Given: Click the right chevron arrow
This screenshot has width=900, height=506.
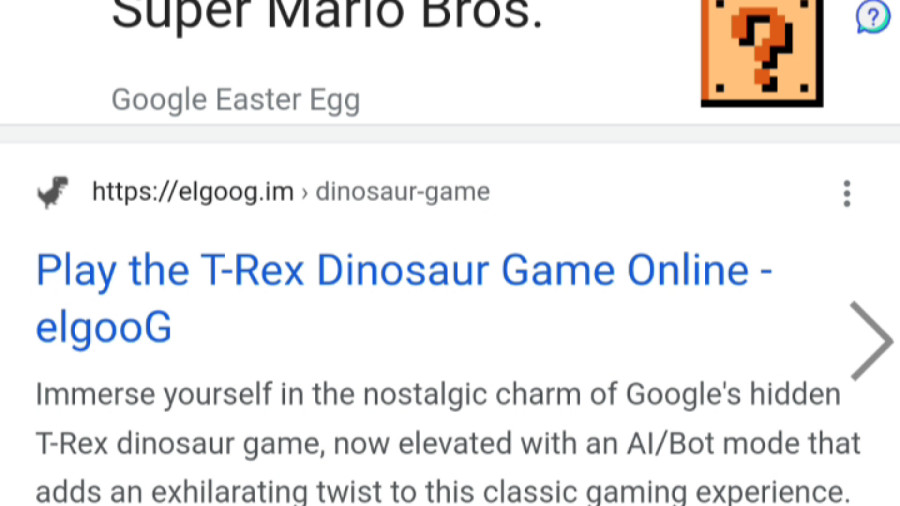Looking at the screenshot, I should pyautogui.click(x=871, y=340).
